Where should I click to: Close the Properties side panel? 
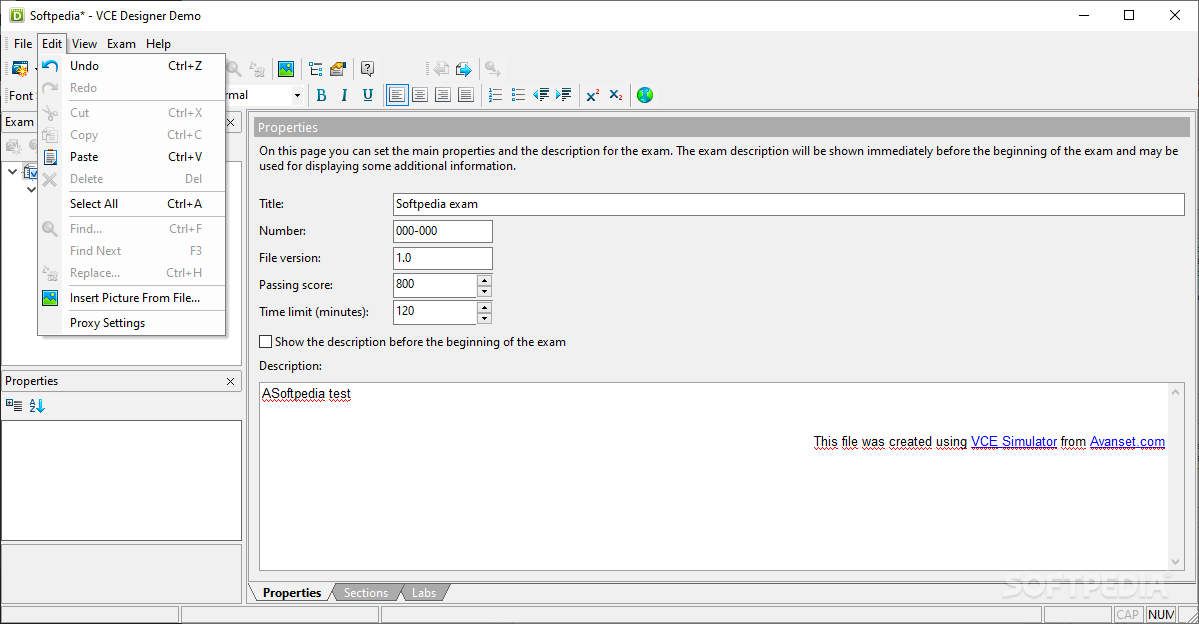[x=230, y=381]
